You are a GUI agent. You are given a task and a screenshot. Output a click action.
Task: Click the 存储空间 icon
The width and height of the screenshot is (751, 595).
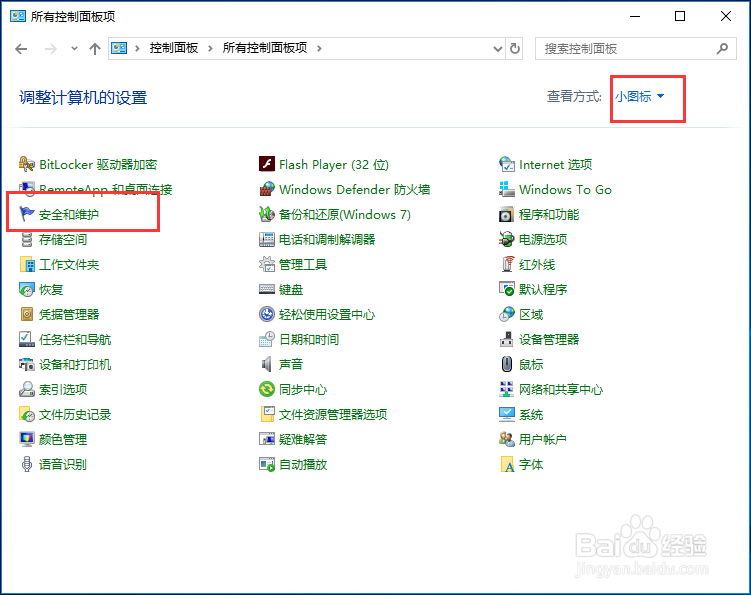pos(26,240)
